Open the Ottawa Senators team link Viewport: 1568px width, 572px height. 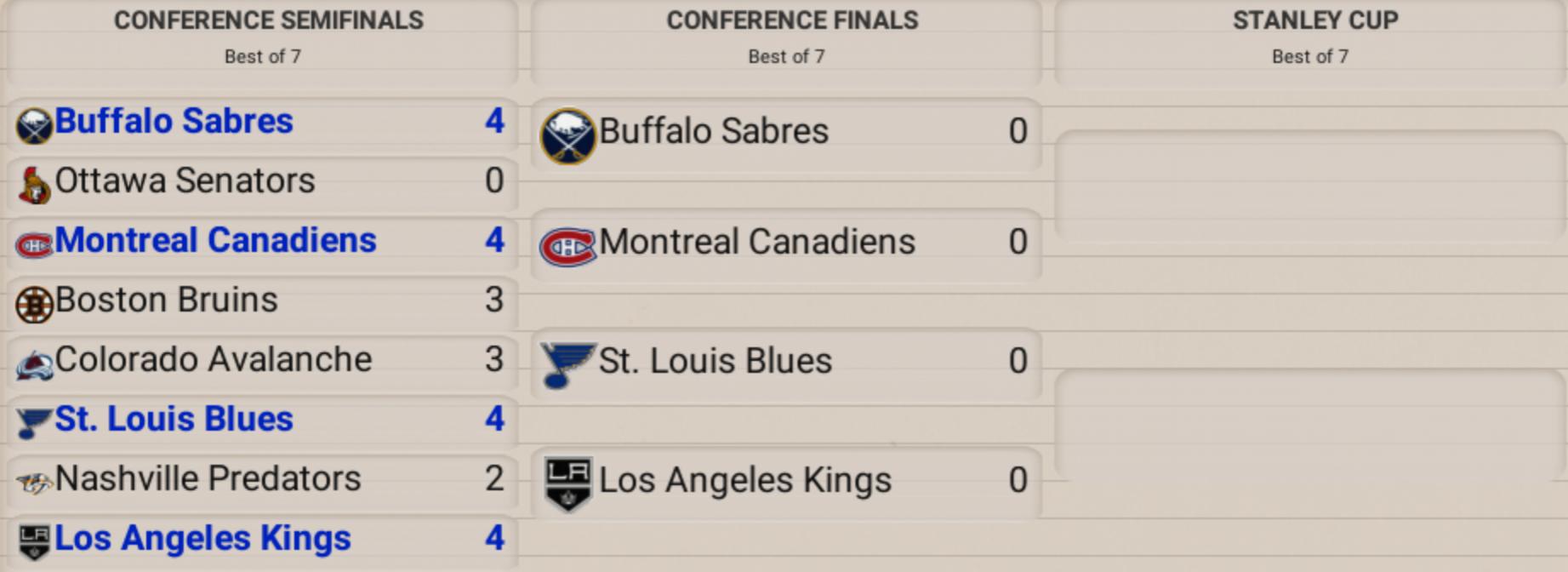[x=185, y=180]
